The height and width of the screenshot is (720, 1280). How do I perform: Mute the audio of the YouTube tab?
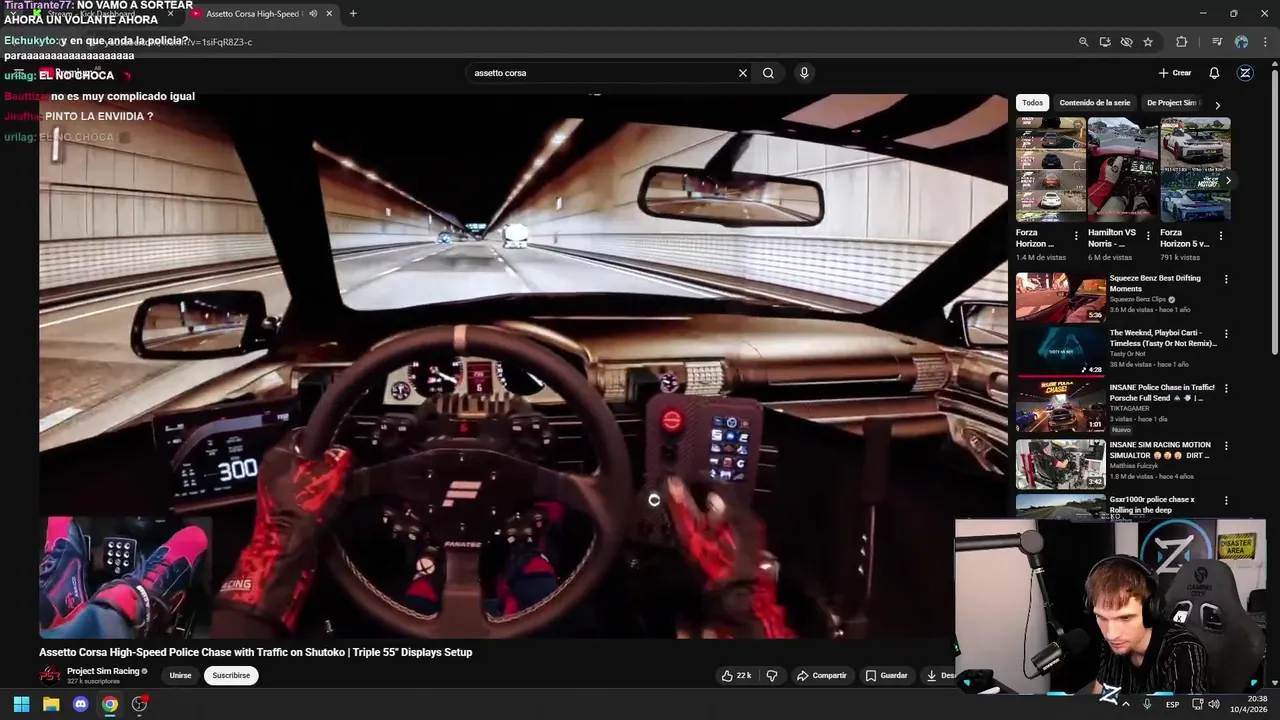tap(313, 14)
